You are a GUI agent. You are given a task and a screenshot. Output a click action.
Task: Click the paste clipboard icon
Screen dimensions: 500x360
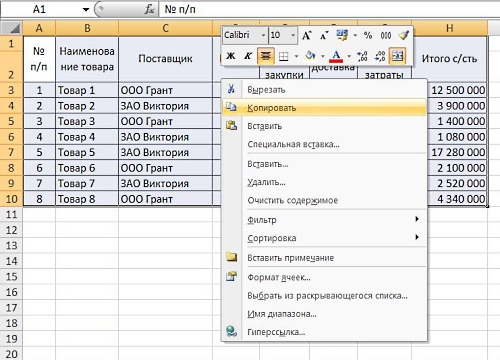pyautogui.click(x=231, y=125)
